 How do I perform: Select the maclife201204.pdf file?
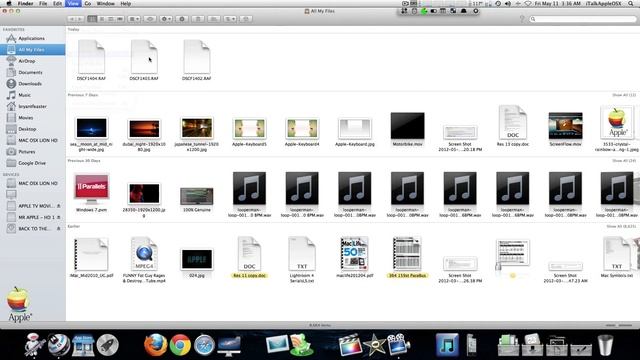tap(355, 257)
